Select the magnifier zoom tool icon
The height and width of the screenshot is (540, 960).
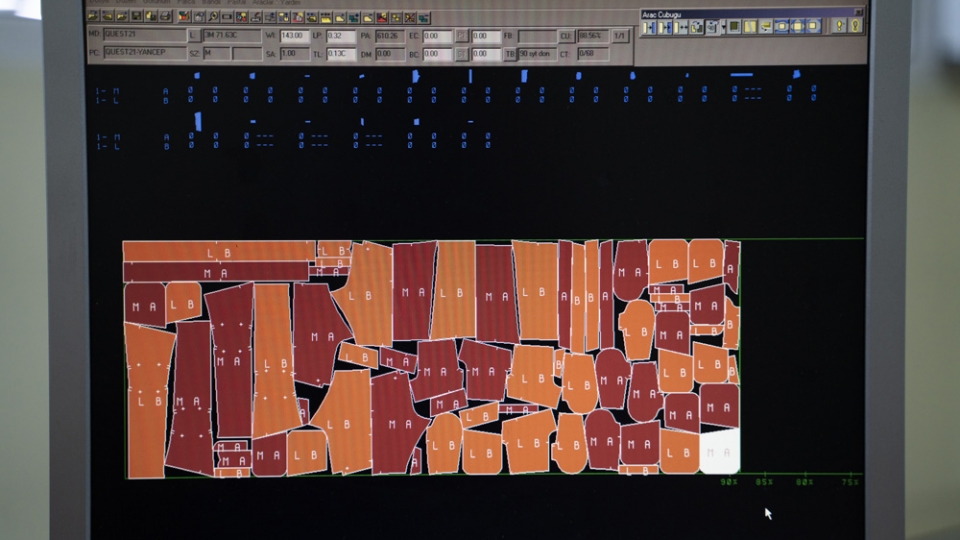[x=213, y=17]
